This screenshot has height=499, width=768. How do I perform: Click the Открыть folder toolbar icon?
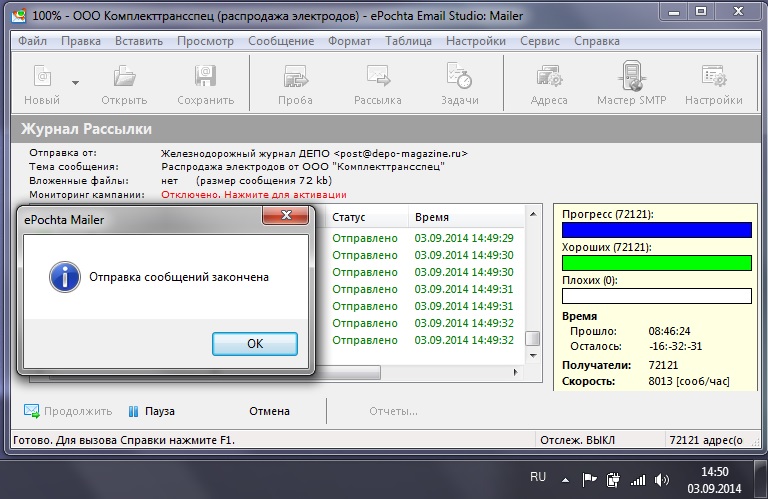[124, 77]
